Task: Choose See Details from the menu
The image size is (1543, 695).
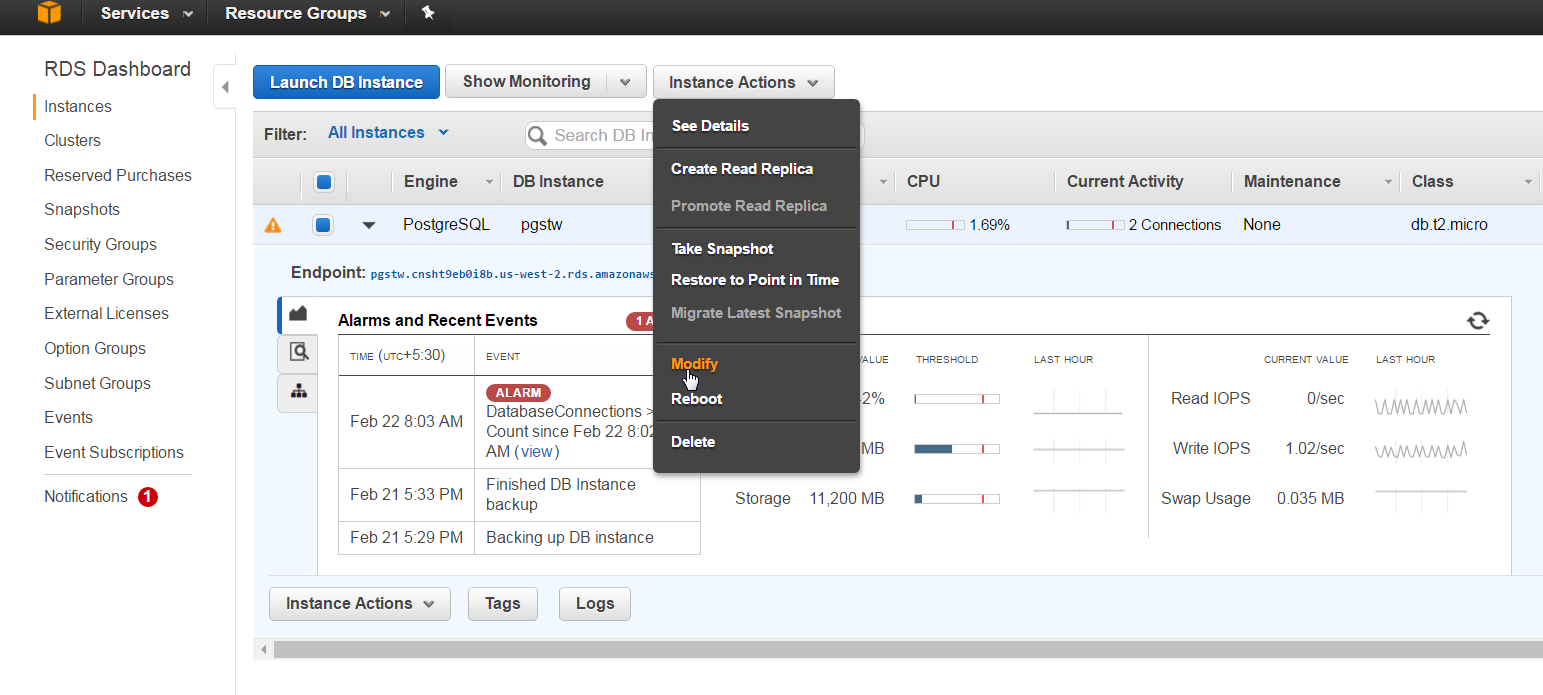Action: point(710,126)
